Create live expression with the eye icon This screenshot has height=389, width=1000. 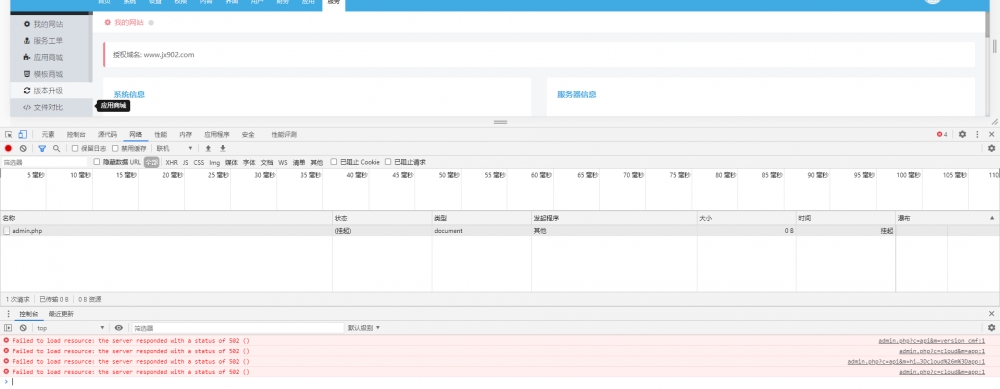tap(119, 328)
